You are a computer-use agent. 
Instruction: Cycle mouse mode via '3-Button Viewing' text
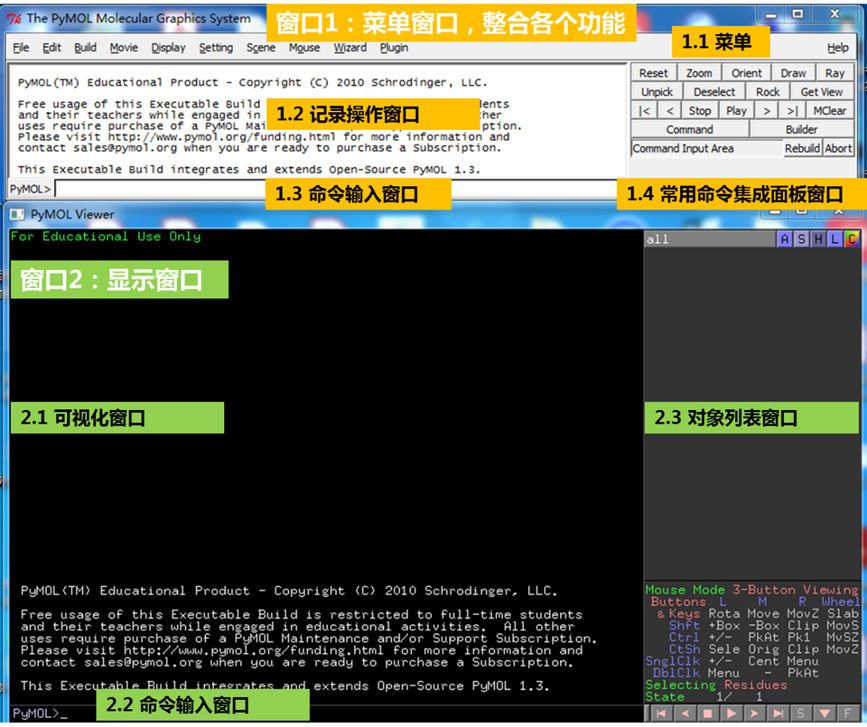click(x=795, y=590)
